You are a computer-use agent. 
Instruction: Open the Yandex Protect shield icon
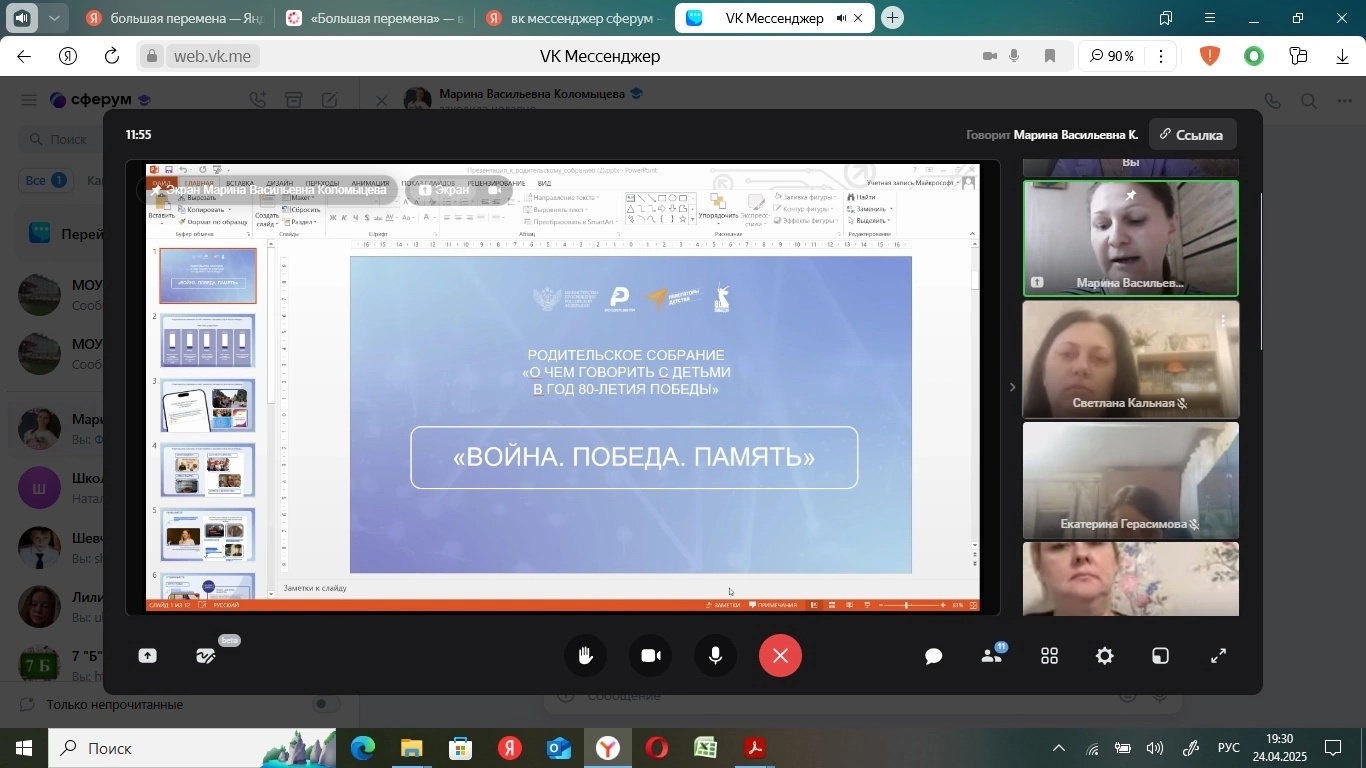(1210, 56)
